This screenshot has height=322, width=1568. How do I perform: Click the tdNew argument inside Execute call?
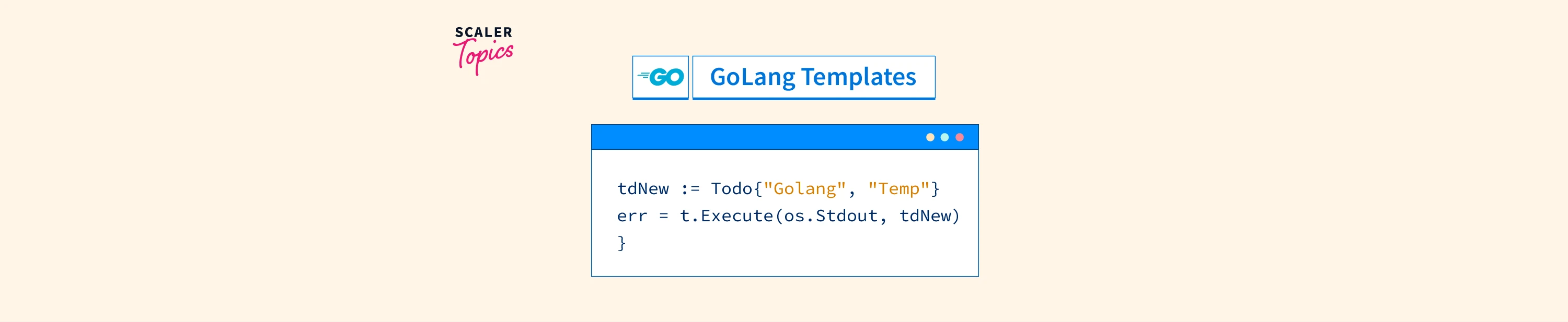click(925, 216)
